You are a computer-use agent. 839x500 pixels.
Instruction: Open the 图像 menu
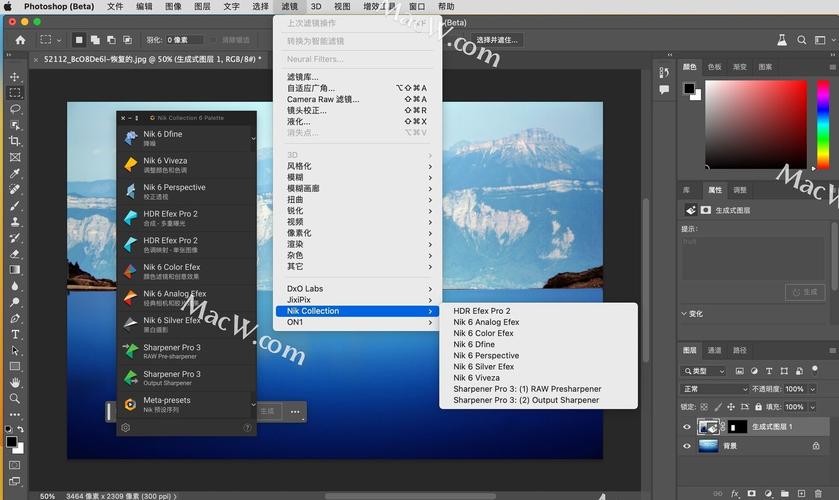pos(173,6)
